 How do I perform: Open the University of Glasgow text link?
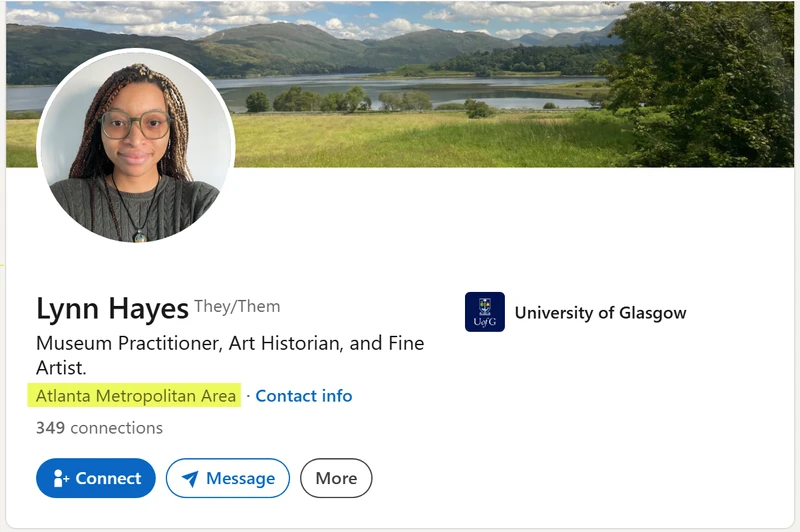[601, 312]
